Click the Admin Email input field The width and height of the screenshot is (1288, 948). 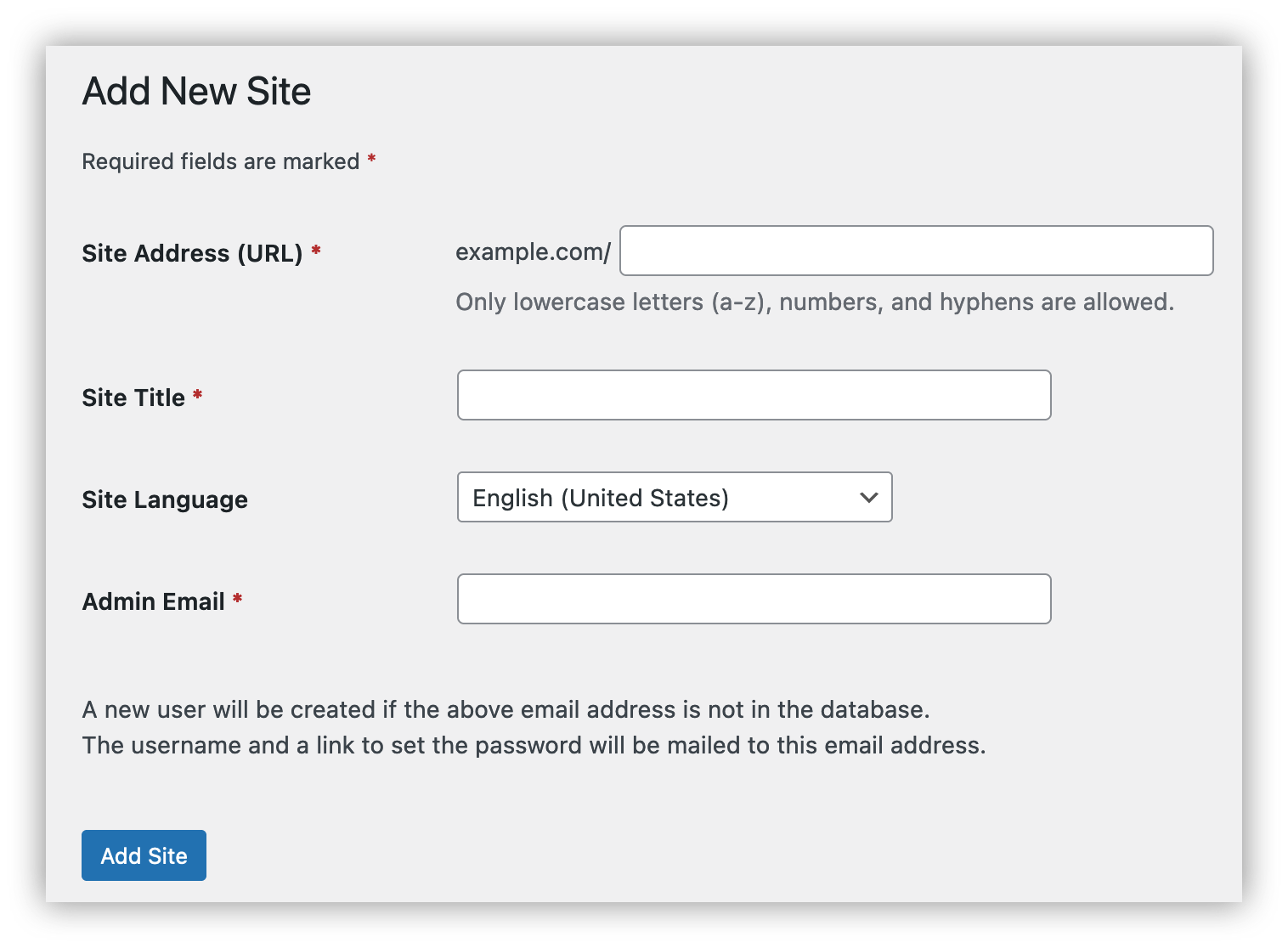[x=754, y=599]
